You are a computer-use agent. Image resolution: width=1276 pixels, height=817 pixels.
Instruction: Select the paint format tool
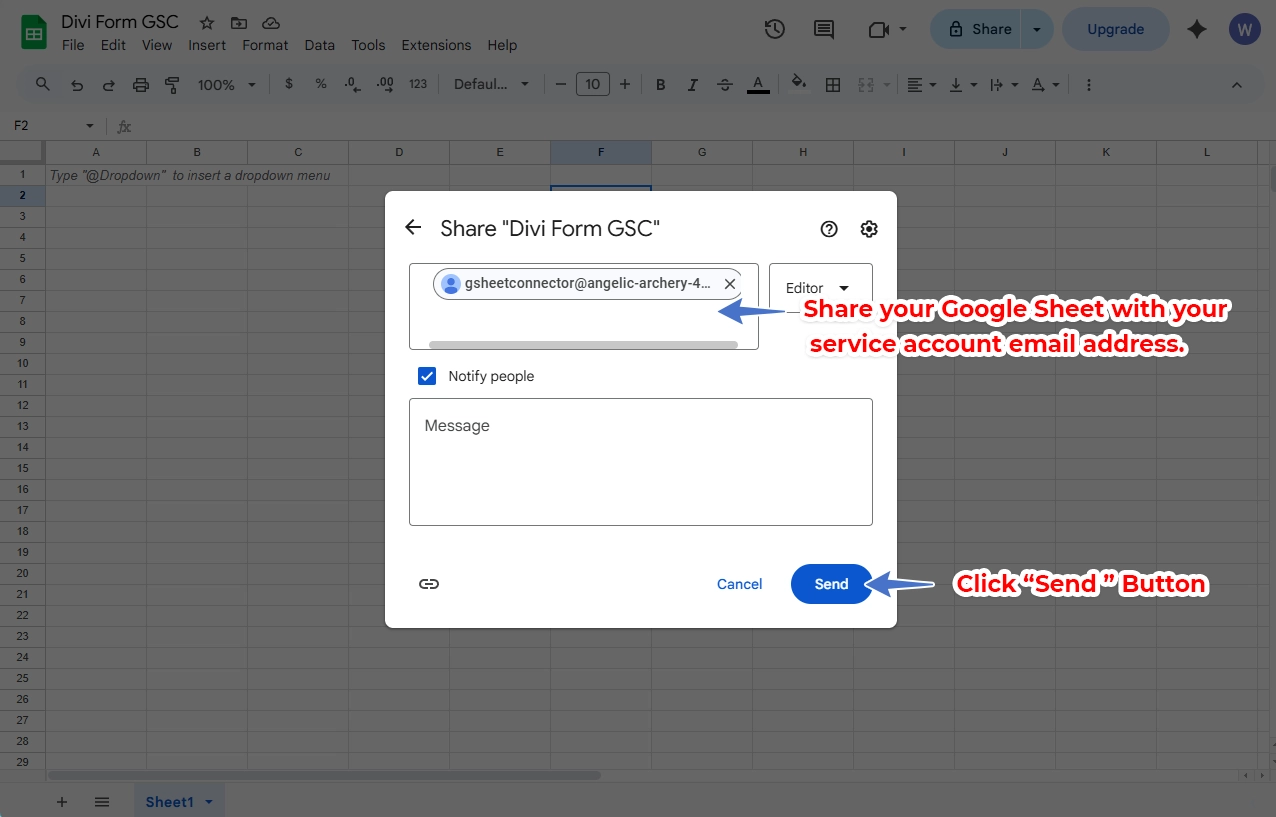(x=171, y=84)
